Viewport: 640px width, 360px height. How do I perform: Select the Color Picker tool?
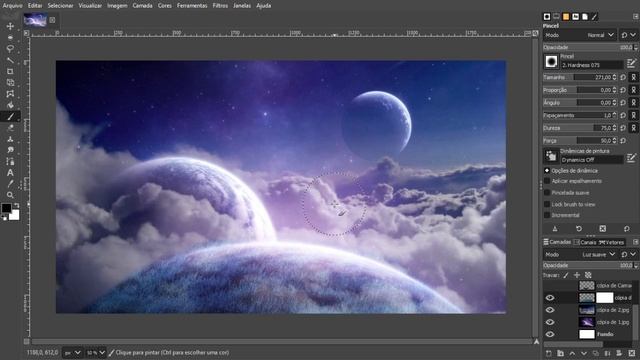[x=10, y=184]
